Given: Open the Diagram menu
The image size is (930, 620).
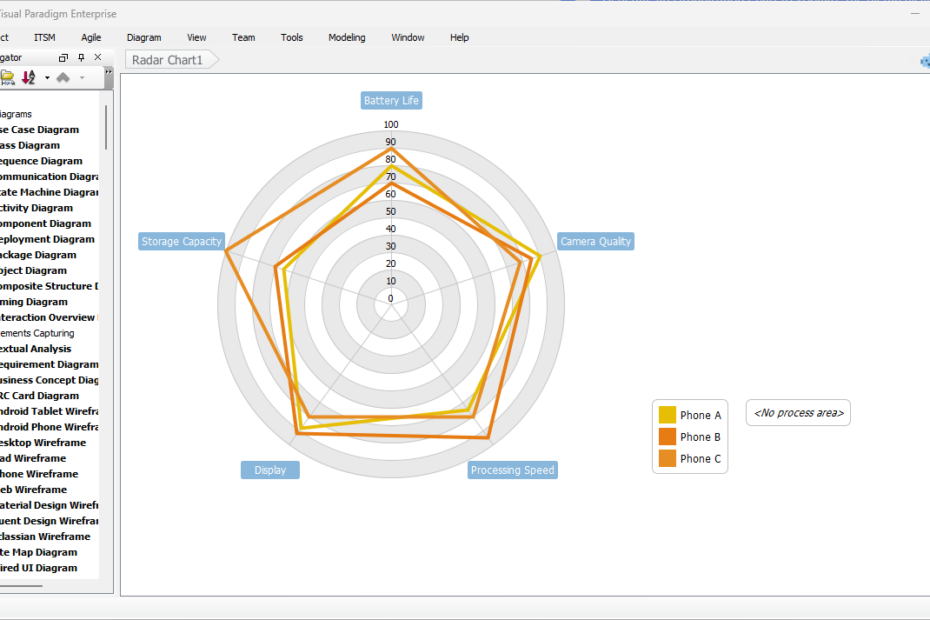Looking at the screenshot, I should click(x=143, y=37).
